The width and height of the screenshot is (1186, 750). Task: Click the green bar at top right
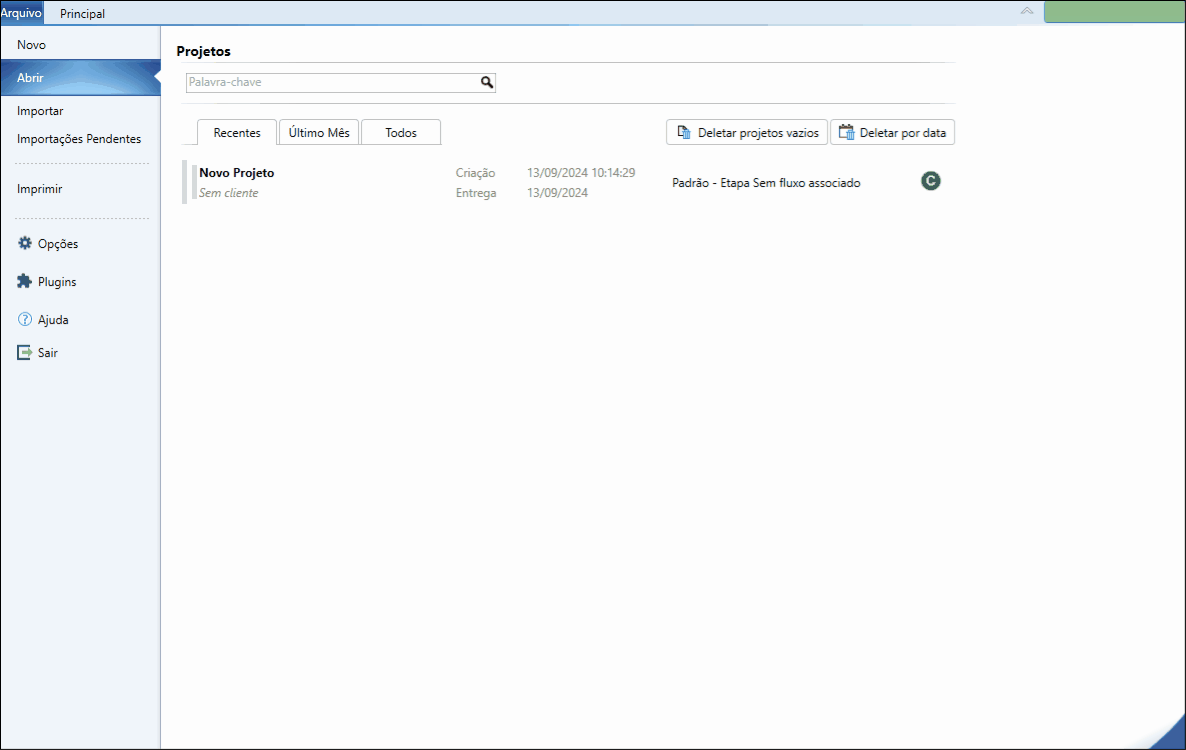coord(1114,11)
